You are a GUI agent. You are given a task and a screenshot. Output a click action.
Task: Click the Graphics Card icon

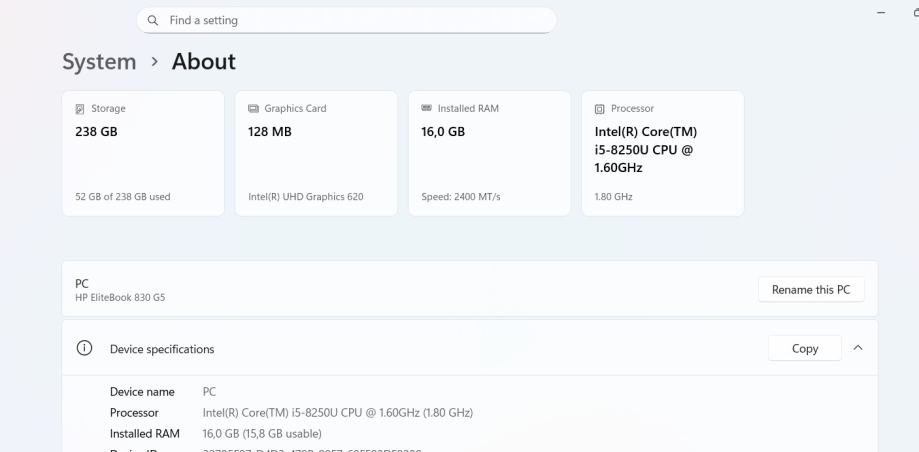(253, 108)
